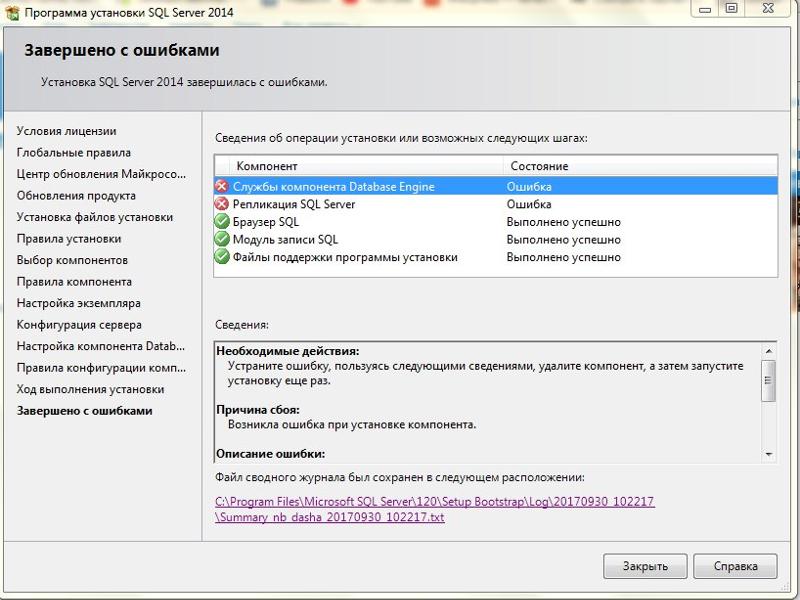The image size is (800, 600).
Task: Click error icon beside Репликация SQL Server
Action: pos(221,204)
